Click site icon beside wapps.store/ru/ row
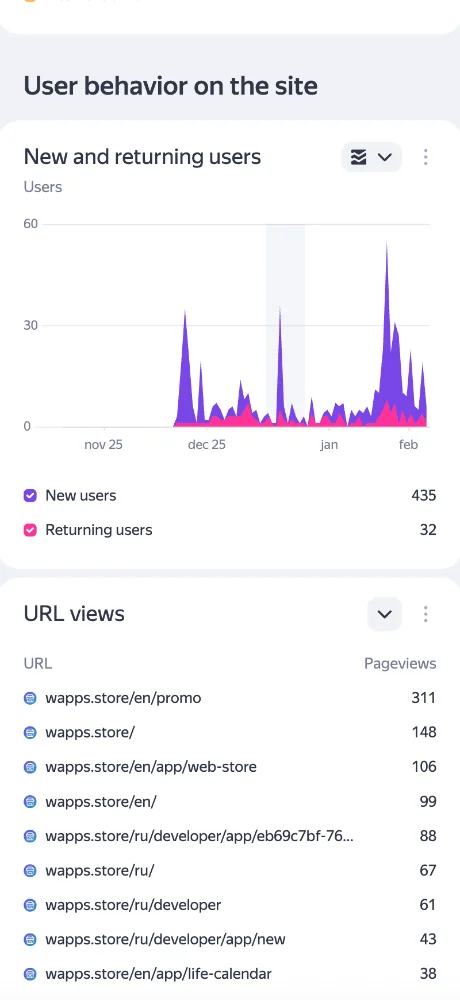 click(x=30, y=871)
